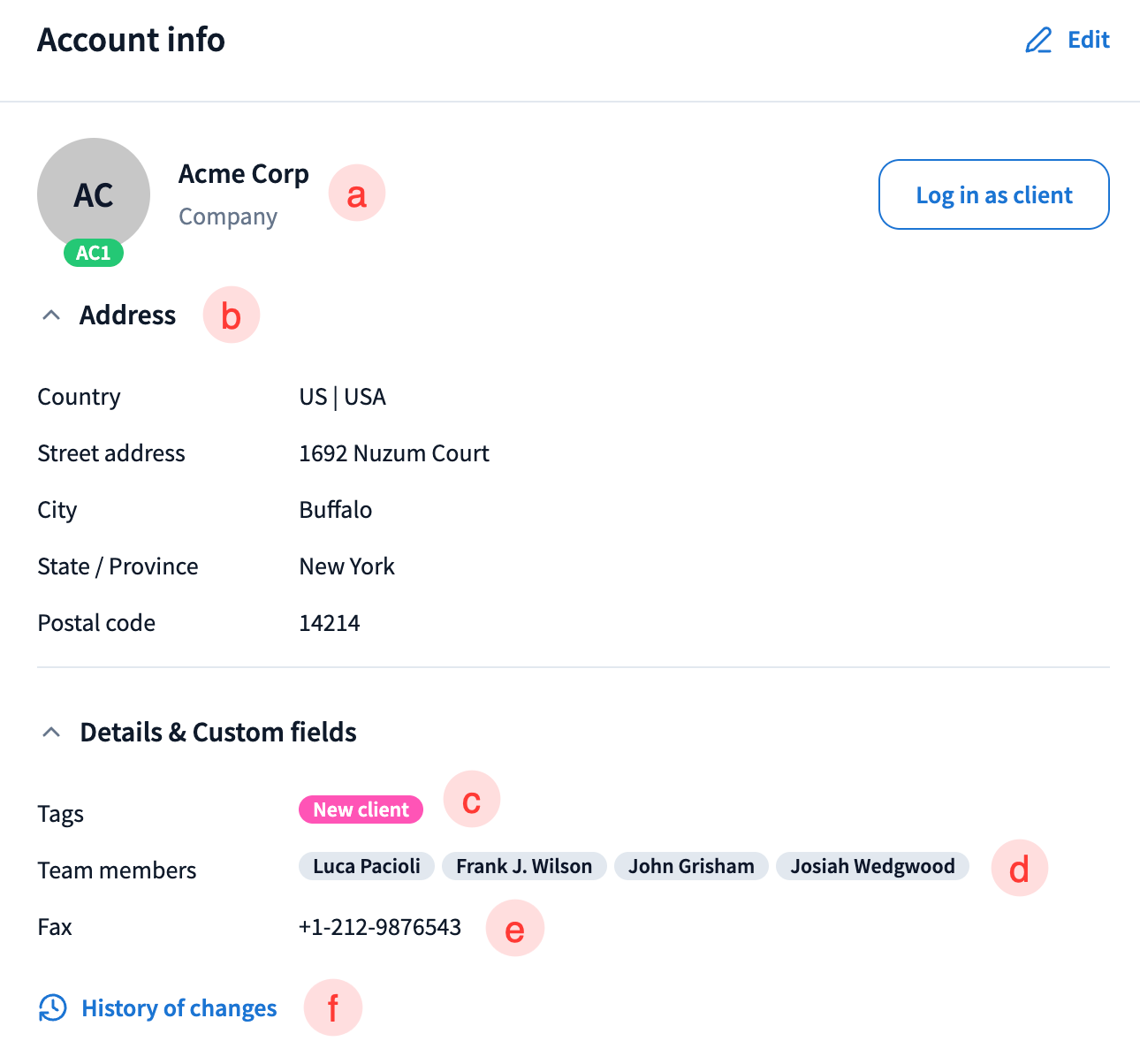Click the Acme Corp account name
The height and width of the screenshot is (1064, 1140).
244,174
